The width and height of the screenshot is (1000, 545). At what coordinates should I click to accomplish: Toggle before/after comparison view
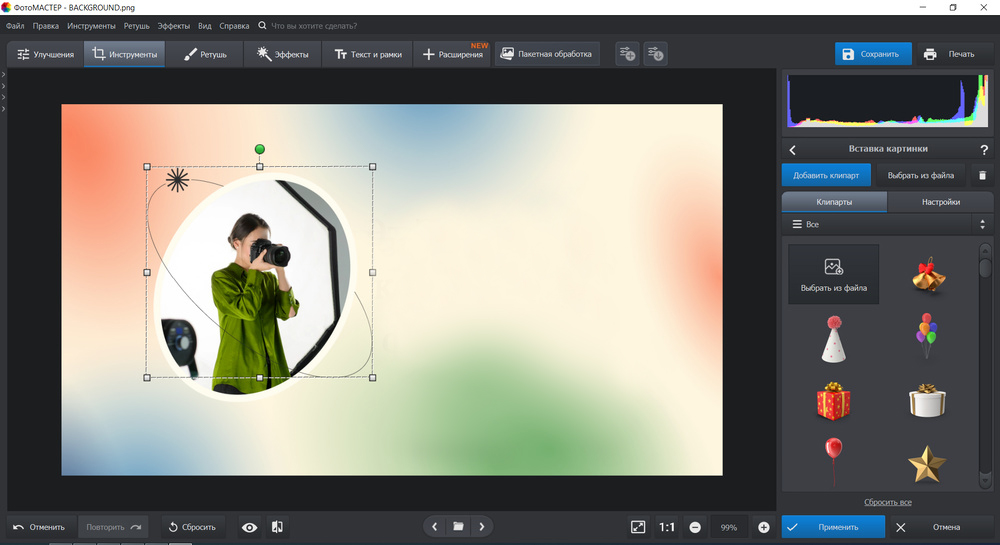coord(278,527)
